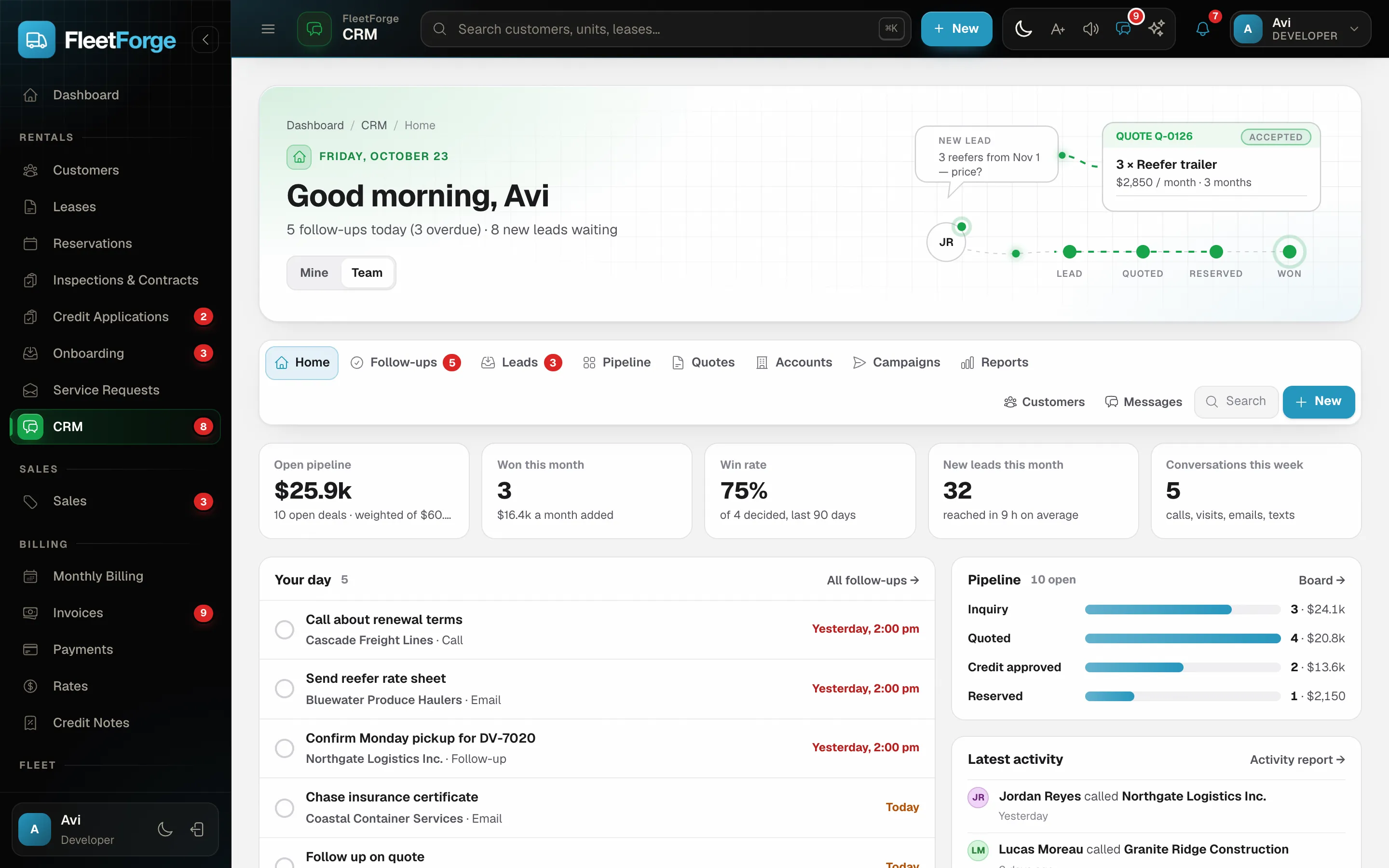Increase text size with the A+ icon

(x=1057, y=29)
